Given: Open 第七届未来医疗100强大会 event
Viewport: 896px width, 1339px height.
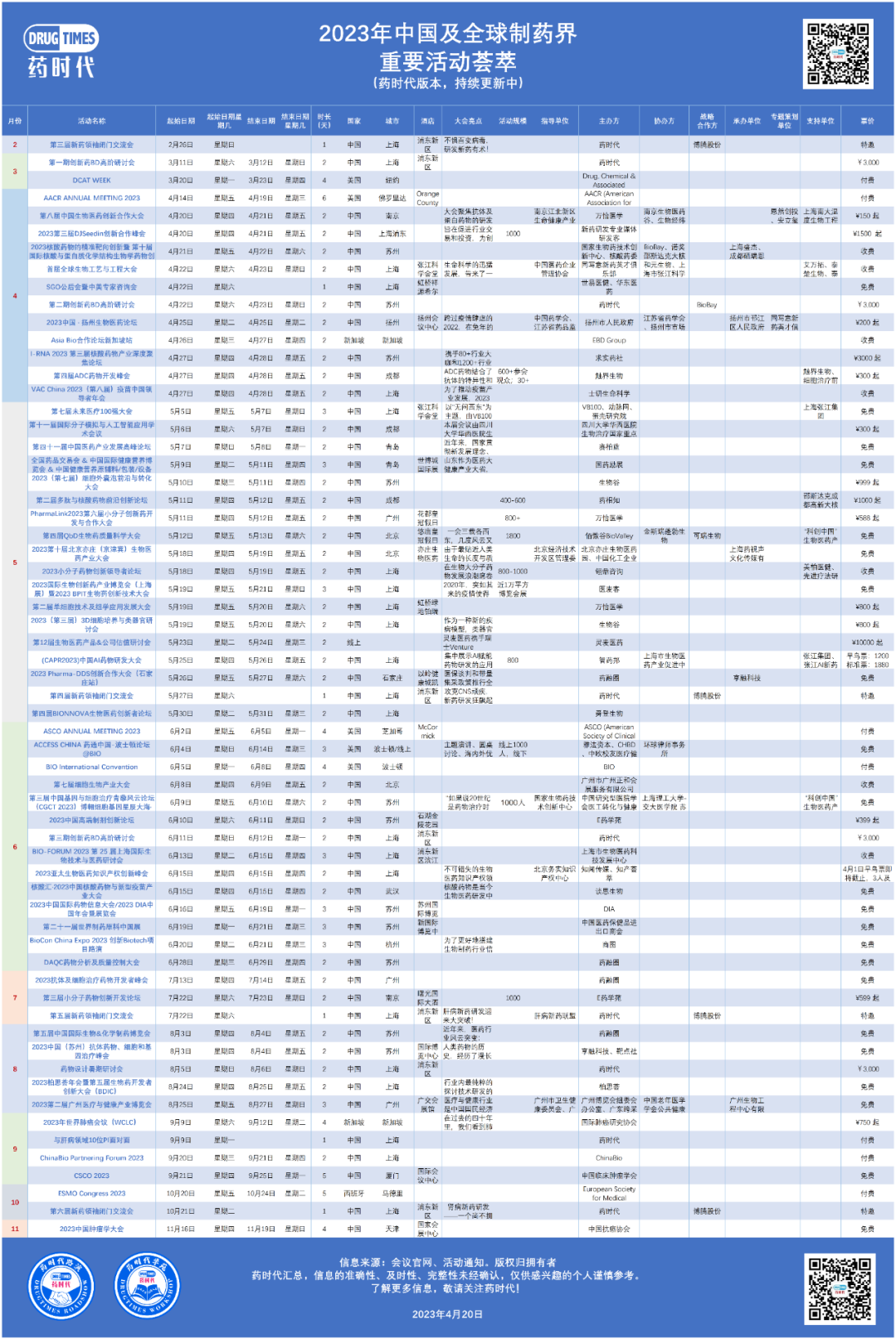Looking at the screenshot, I should (x=91, y=411).
